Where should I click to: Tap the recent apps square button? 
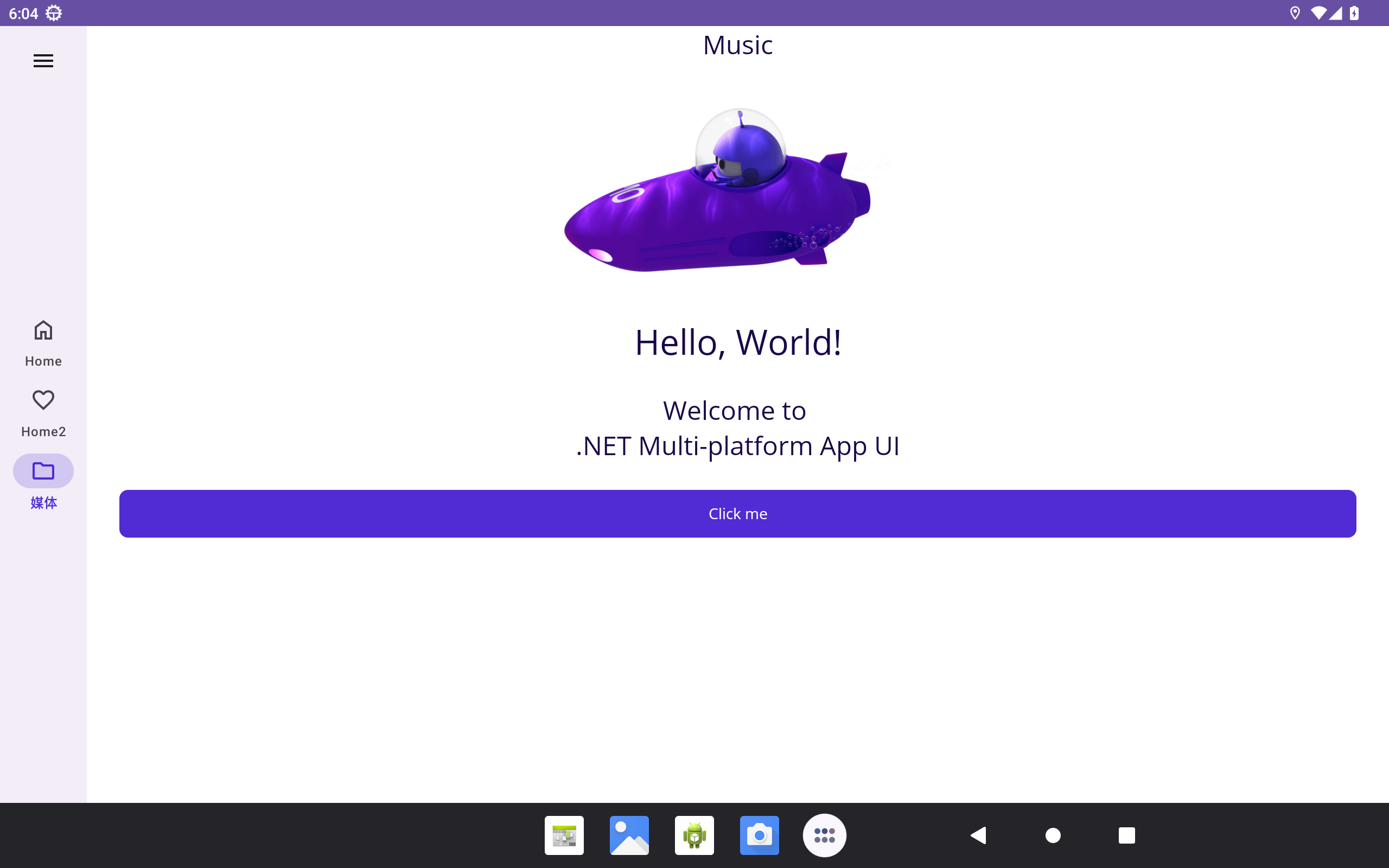(x=1127, y=835)
